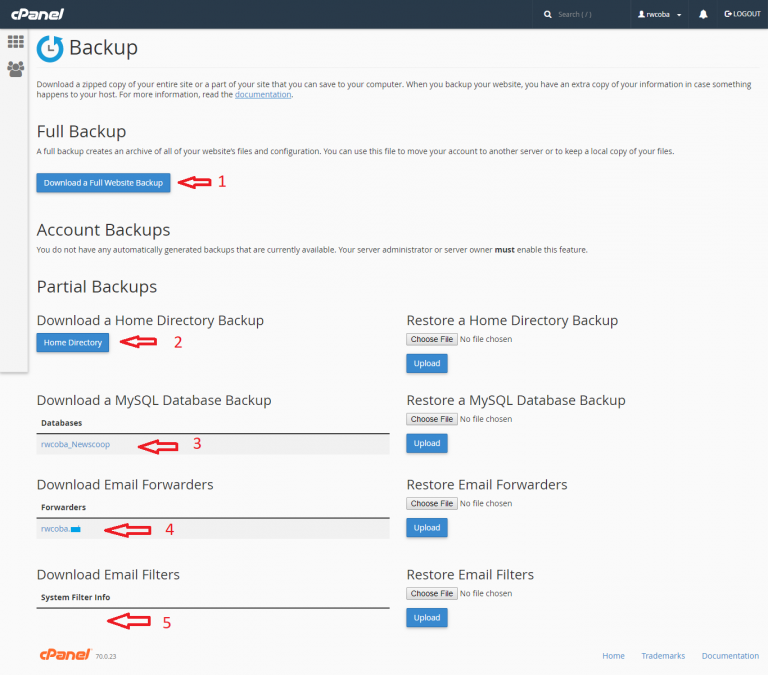
Task: Click the Account Backups heading
Action: point(103,230)
